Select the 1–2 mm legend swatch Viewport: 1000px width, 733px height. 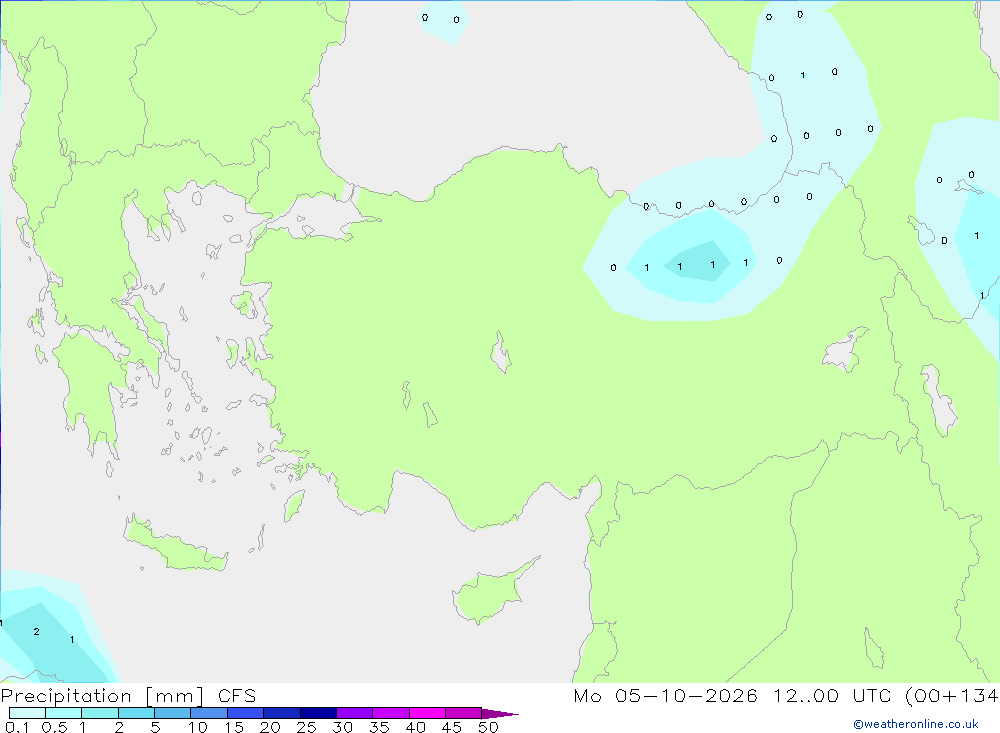[x=100, y=713]
